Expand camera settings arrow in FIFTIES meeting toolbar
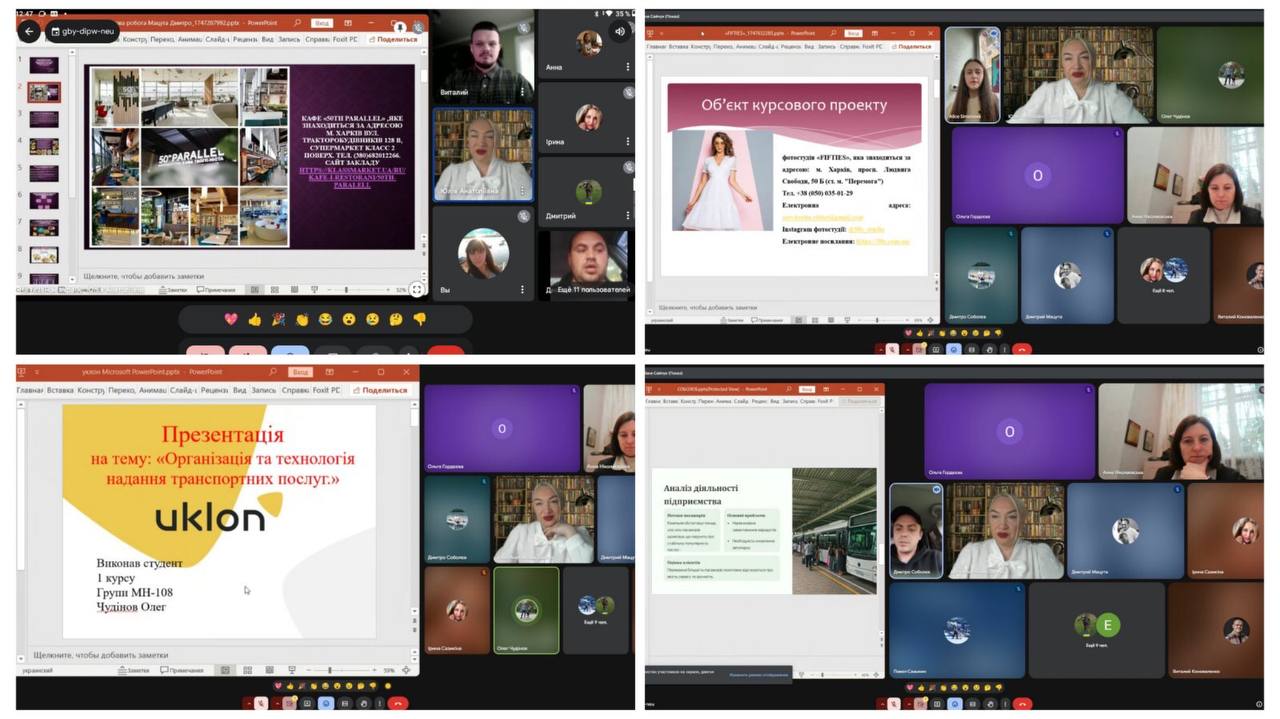The height and width of the screenshot is (719, 1280). pos(907,349)
